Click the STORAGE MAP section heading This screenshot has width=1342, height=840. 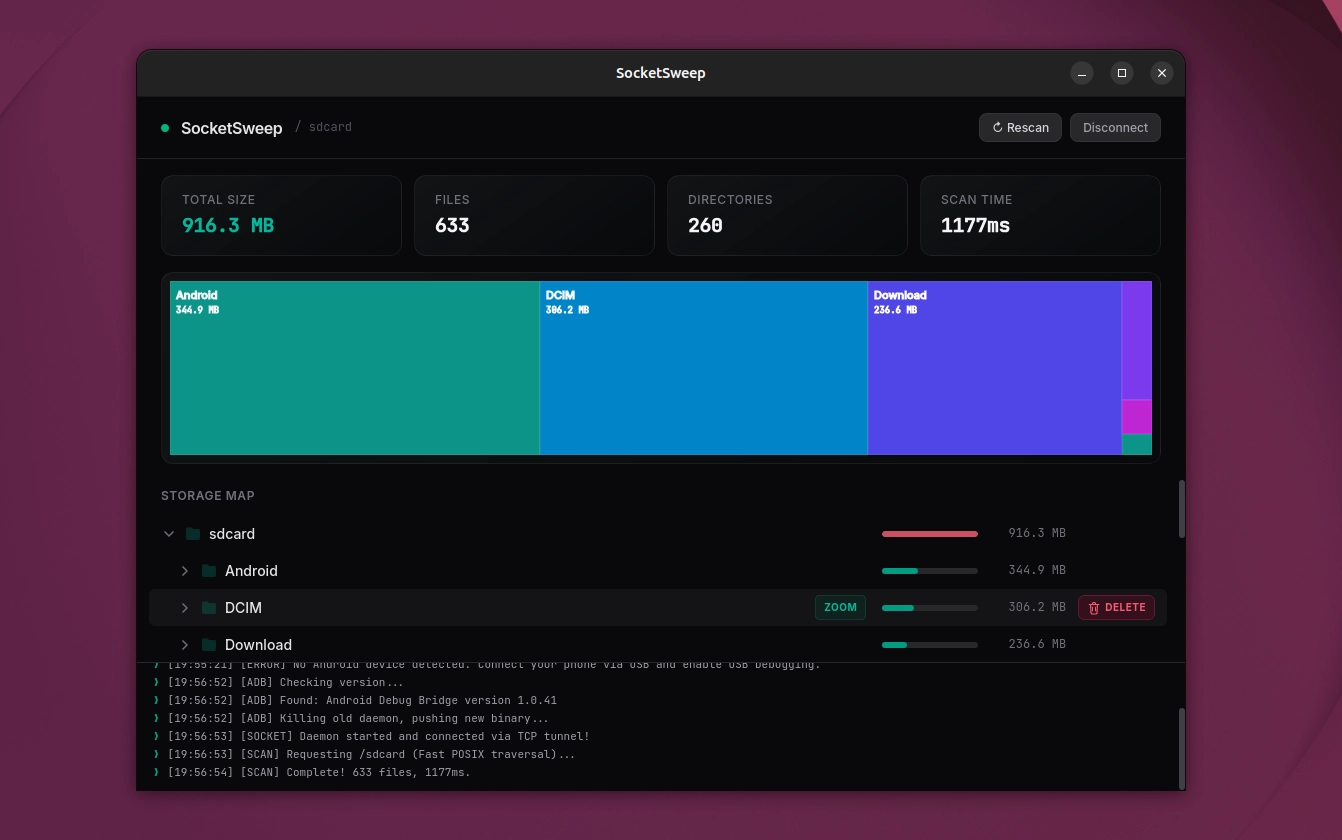click(x=208, y=496)
